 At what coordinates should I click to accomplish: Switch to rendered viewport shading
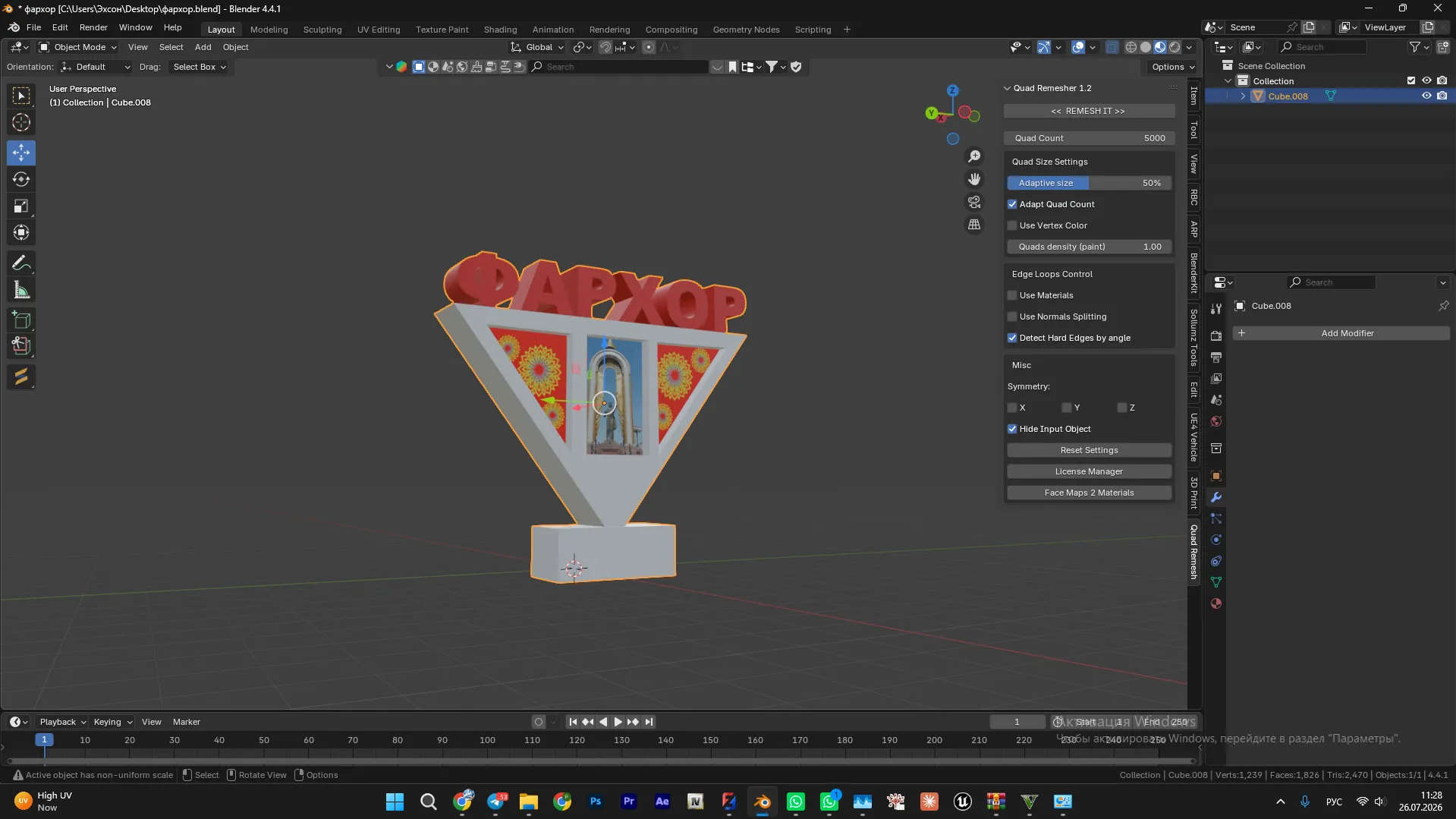(1175, 47)
